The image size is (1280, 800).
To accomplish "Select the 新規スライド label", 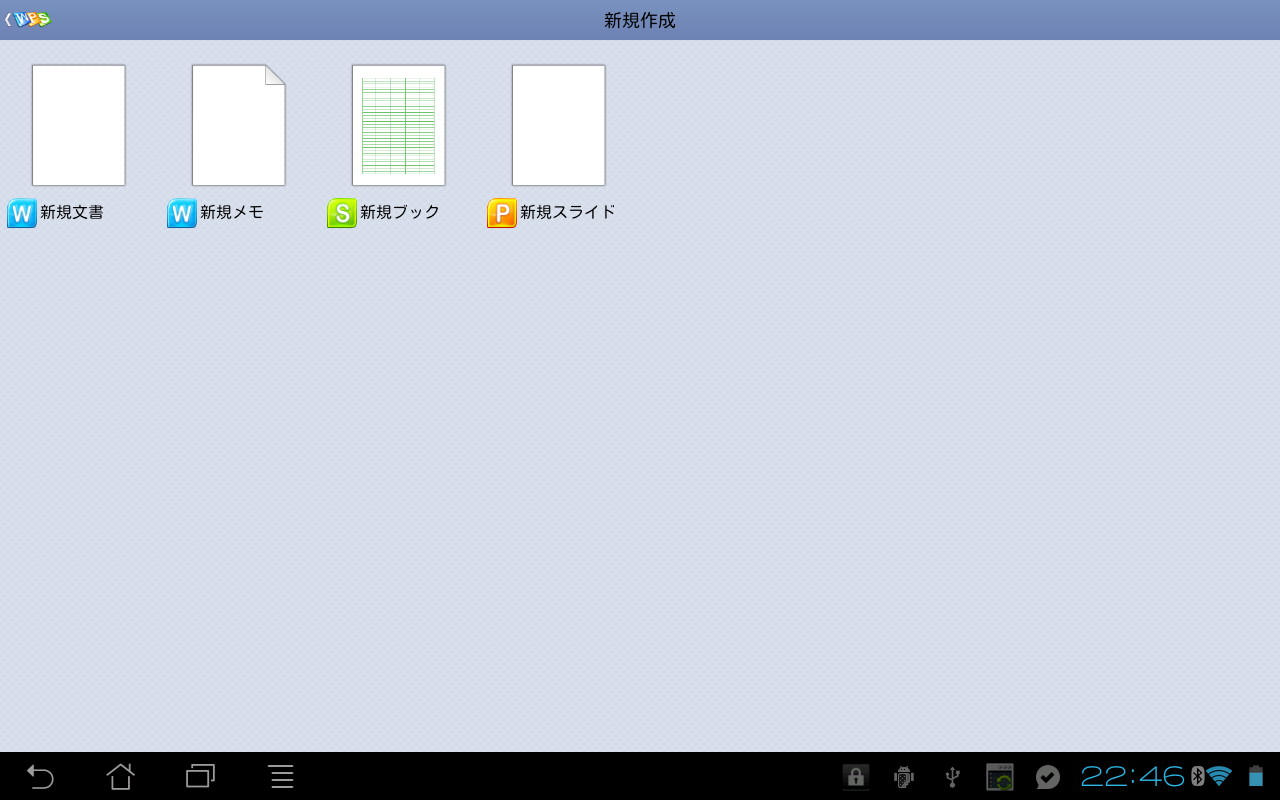I will (568, 212).
